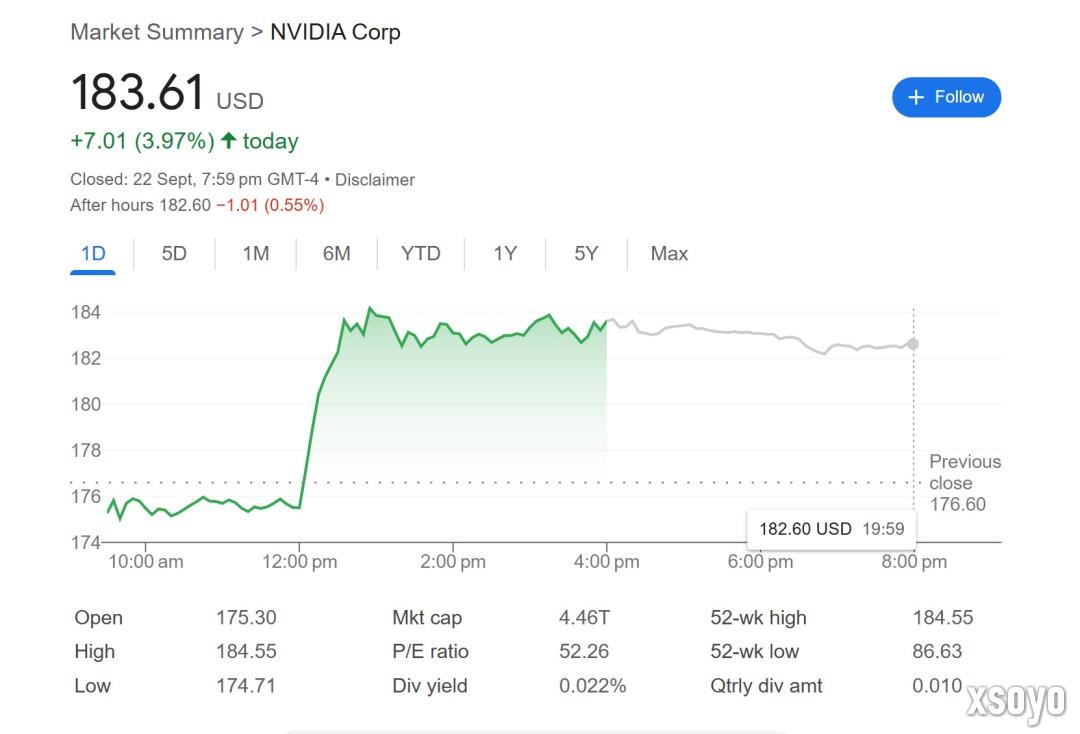The image size is (1080, 734).
Task: Select the Max range tab
Action: [x=669, y=254]
